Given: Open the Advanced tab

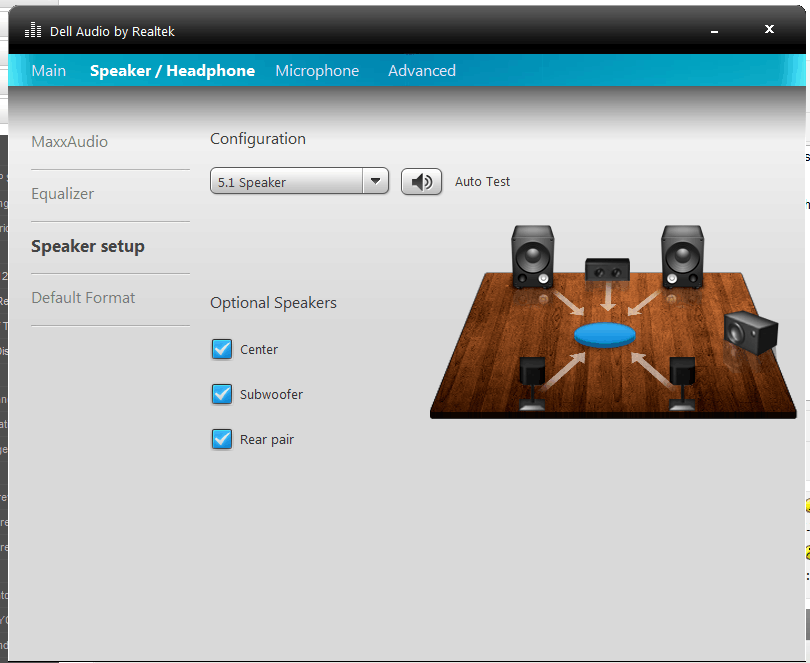Looking at the screenshot, I should coord(422,70).
